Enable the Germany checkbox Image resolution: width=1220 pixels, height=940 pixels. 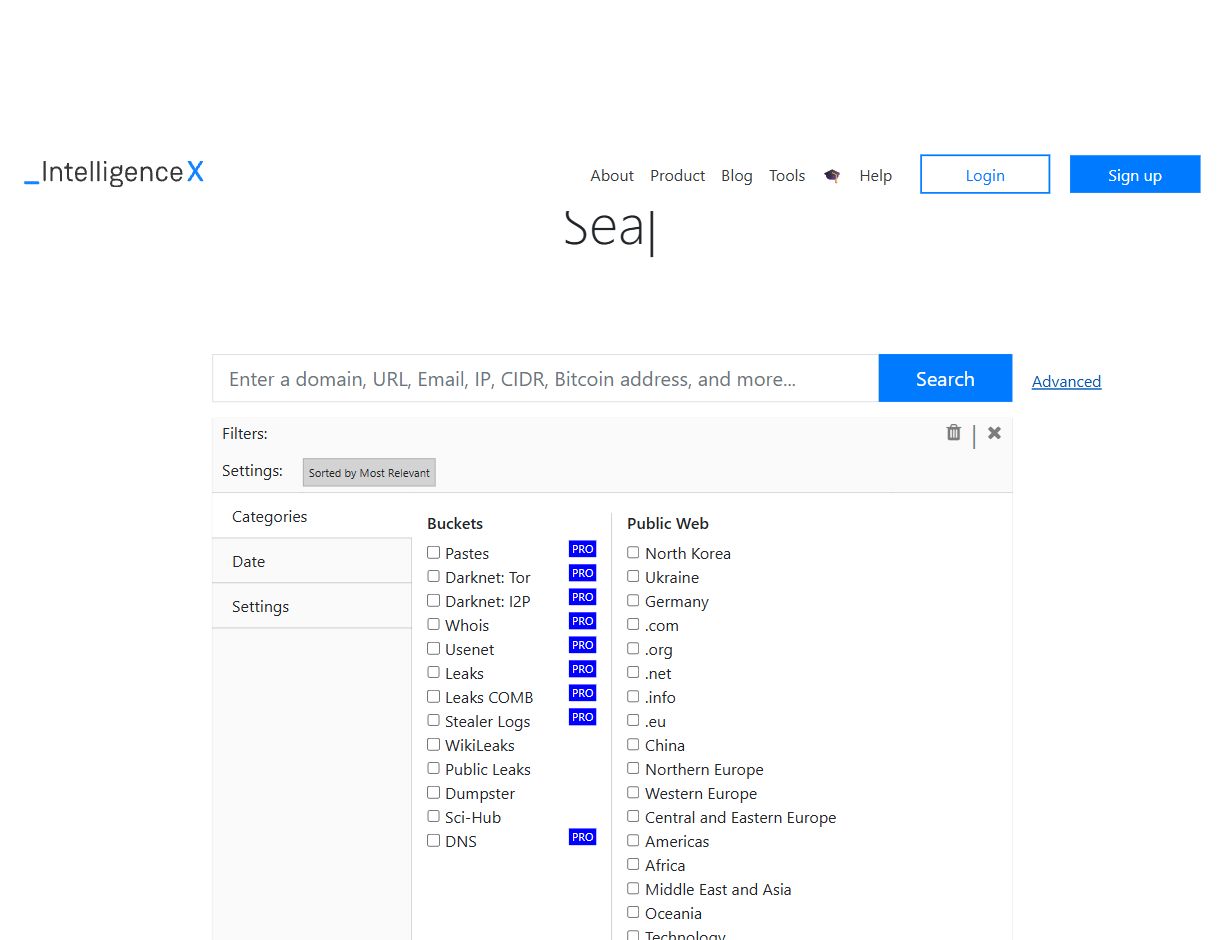(633, 600)
